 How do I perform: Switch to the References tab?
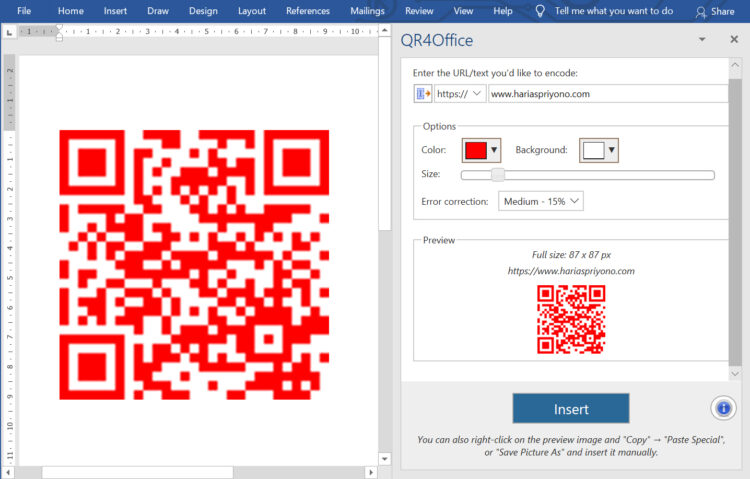(308, 11)
